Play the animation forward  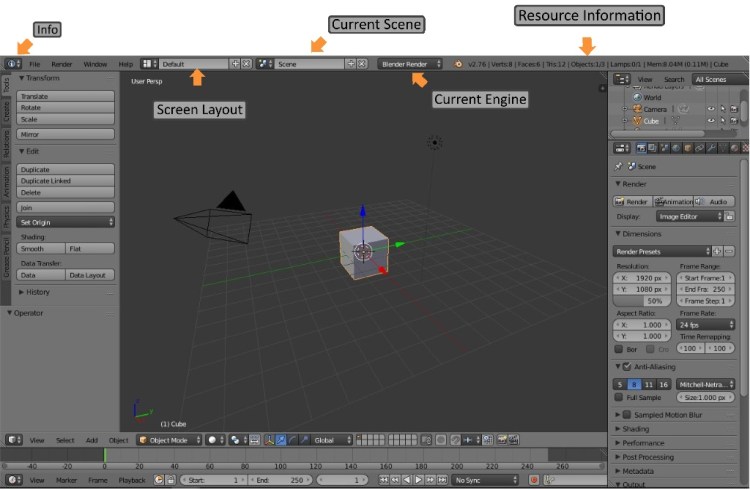(x=419, y=479)
